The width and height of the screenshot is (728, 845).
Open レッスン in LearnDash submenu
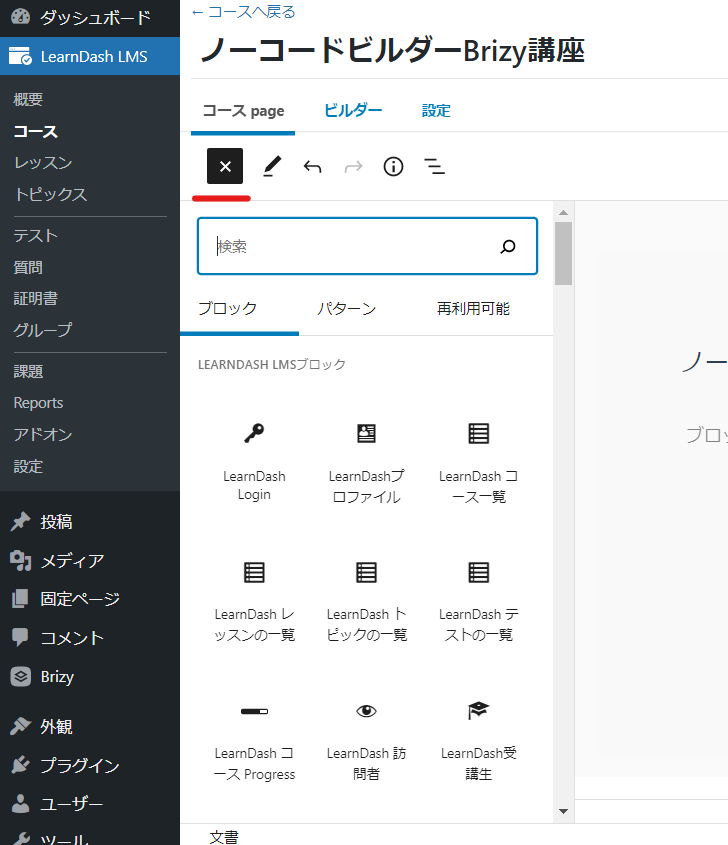pyautogui.click(x=43, y=163)
